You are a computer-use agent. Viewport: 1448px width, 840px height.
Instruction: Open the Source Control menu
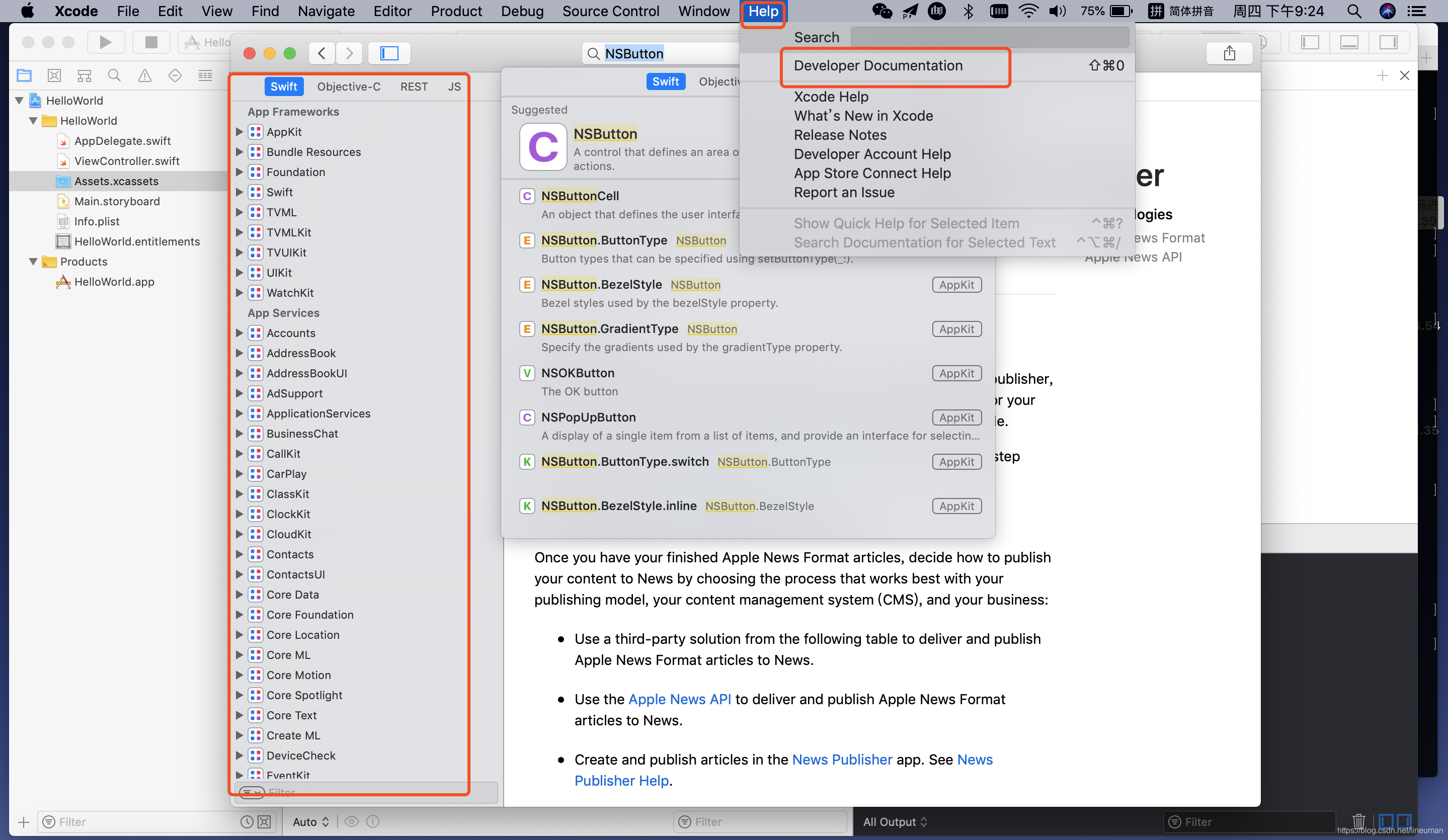point(610,12)
